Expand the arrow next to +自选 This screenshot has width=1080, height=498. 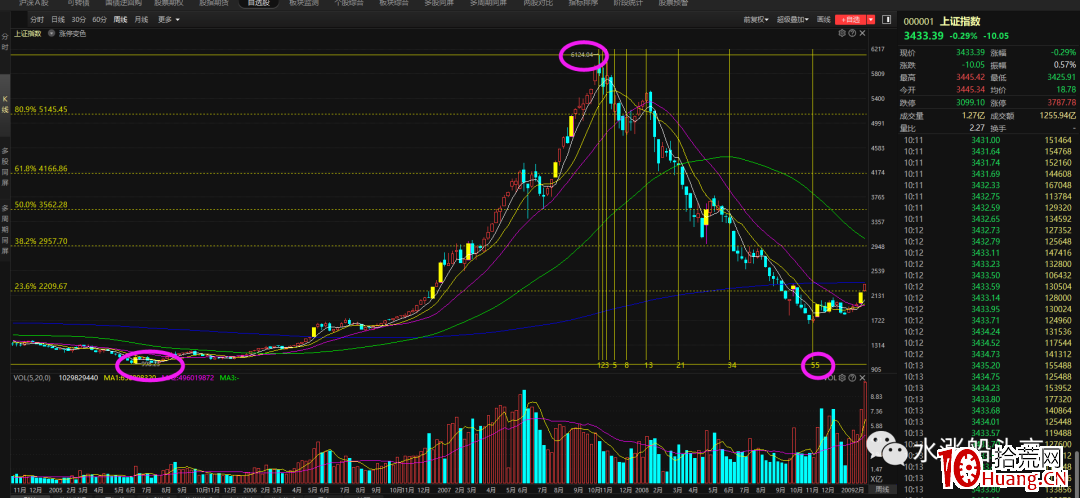873,19
